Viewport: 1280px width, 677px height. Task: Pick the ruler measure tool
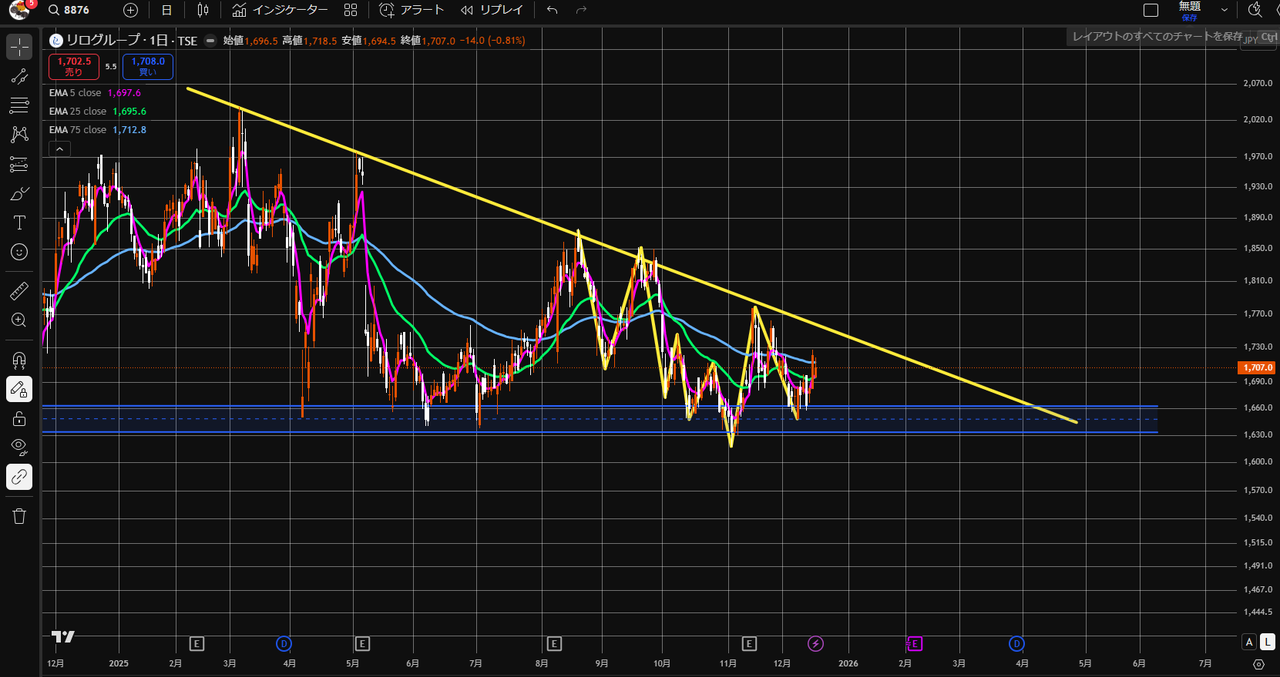[x=19, y=291]
